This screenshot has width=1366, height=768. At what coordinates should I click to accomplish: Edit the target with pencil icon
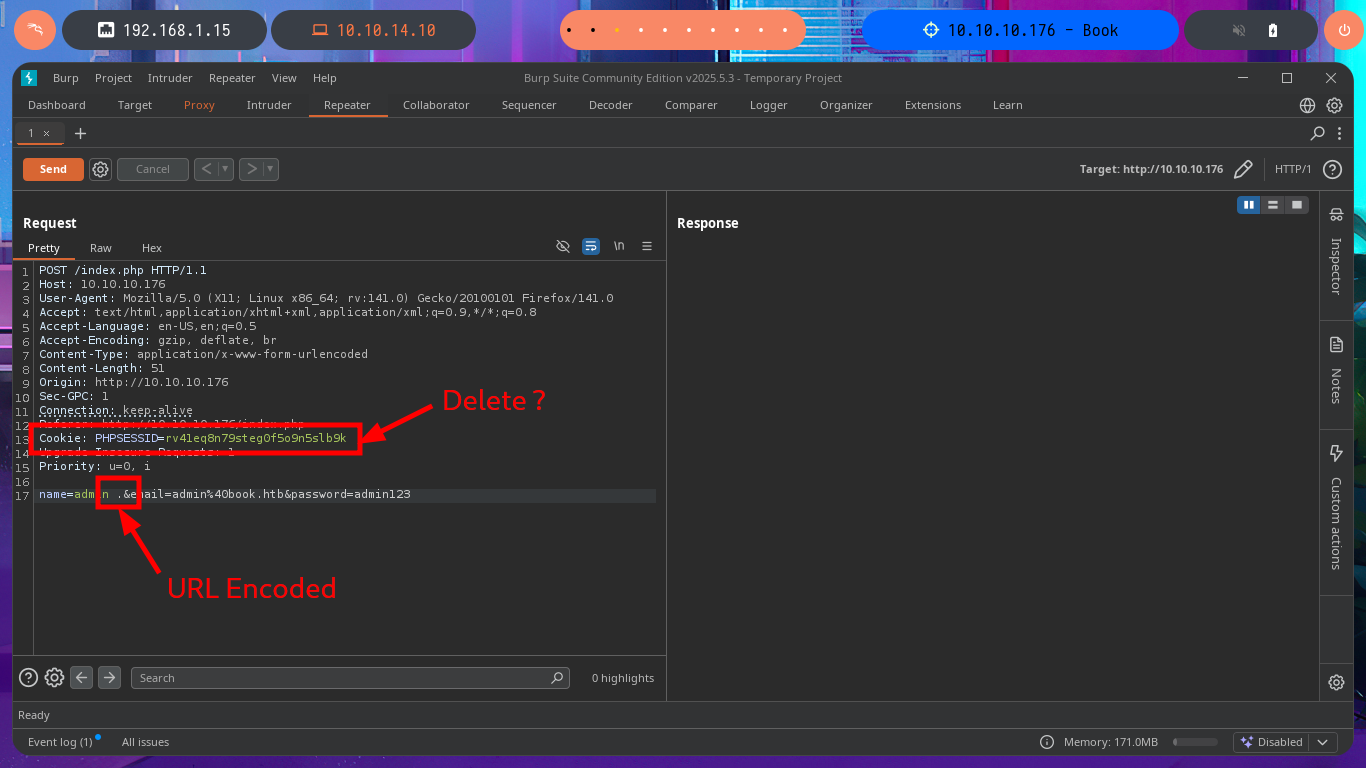(x=1243, y=169)
